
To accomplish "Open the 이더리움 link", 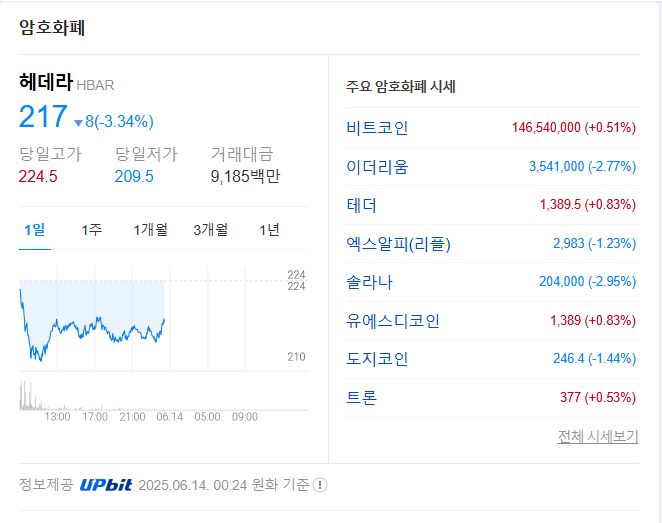I will coord(377,167).
